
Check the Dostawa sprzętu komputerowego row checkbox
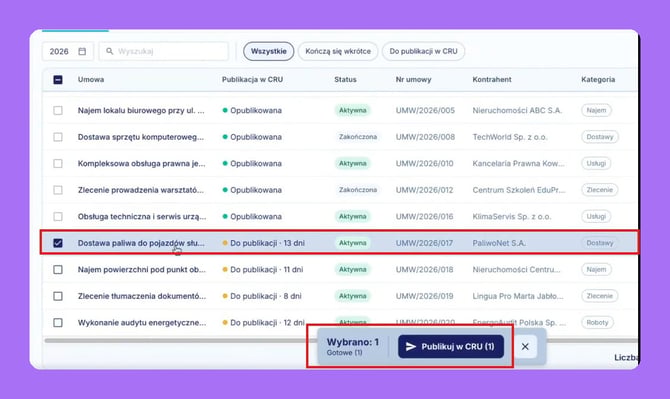58,137
